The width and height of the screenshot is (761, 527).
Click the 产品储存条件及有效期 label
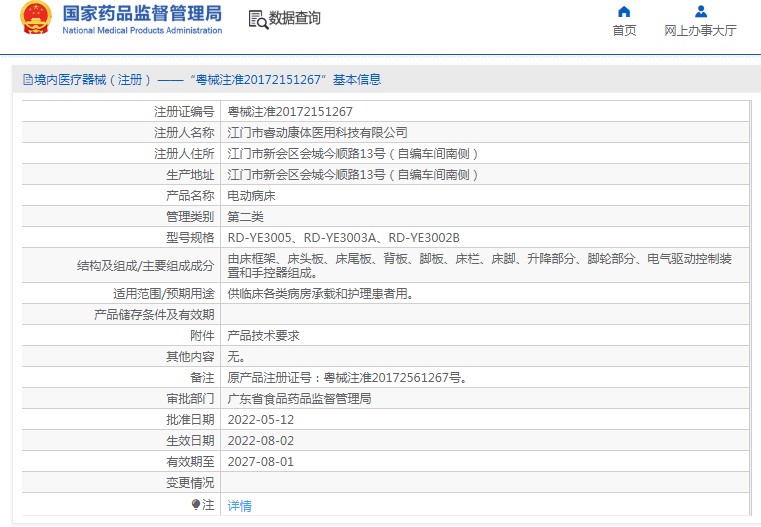point(154,314)
